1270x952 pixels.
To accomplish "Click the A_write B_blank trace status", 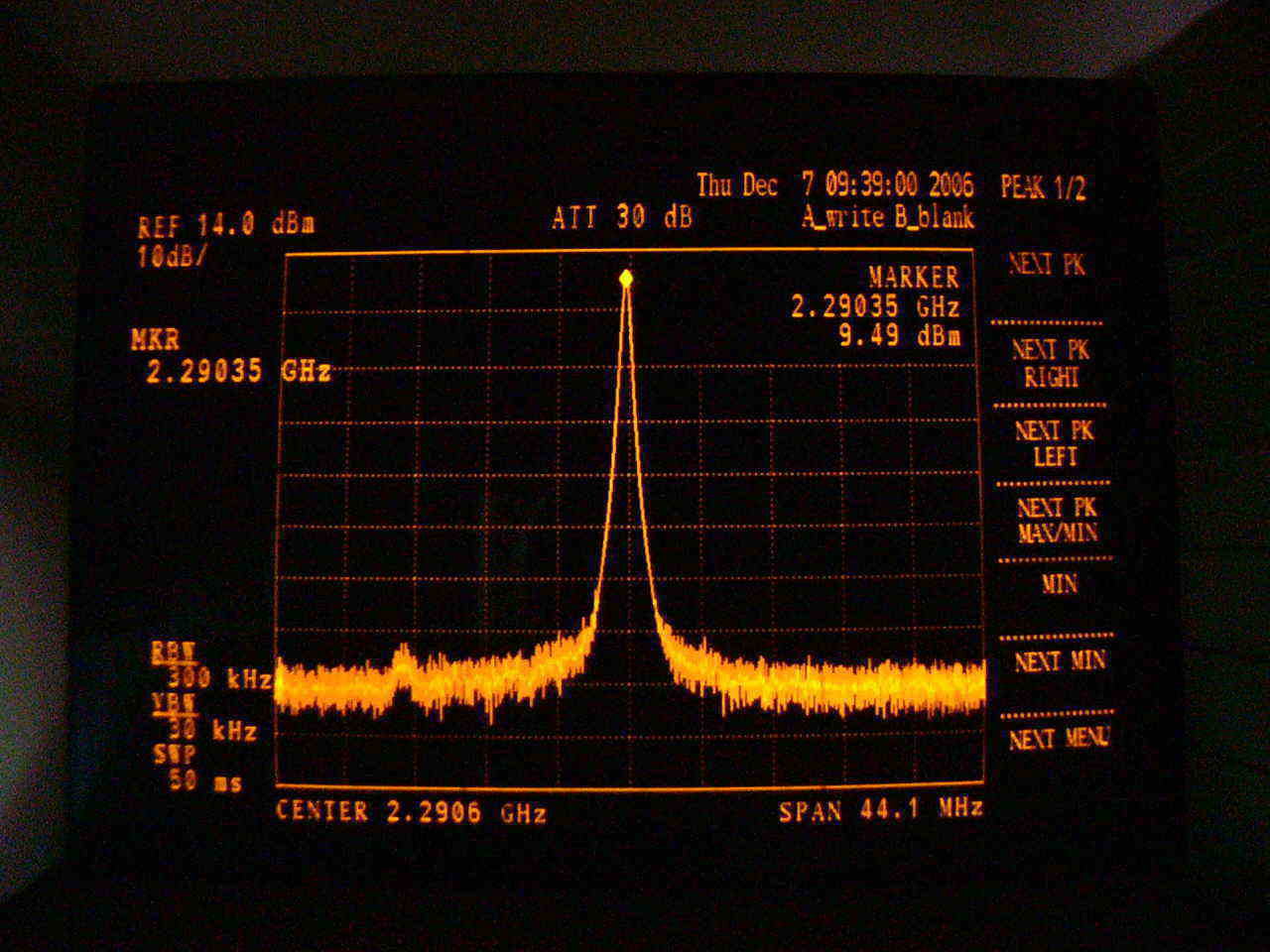I will (x=888, y=217).
